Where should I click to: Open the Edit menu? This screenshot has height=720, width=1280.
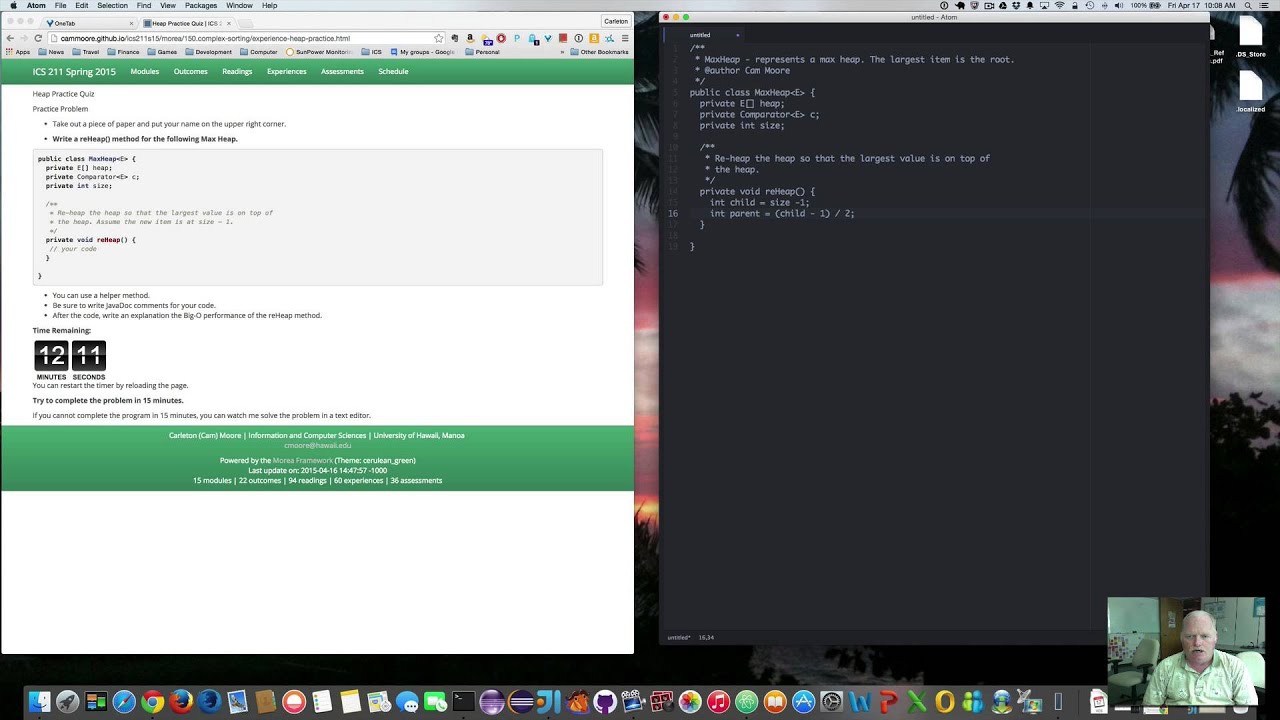pos(82,6)
